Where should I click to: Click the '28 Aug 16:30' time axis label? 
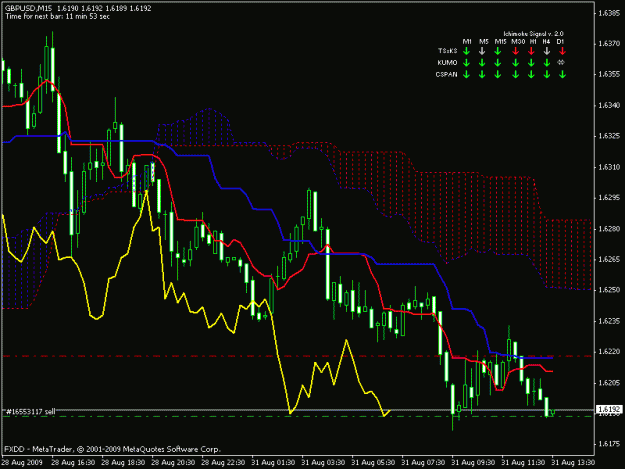(73, 463)
